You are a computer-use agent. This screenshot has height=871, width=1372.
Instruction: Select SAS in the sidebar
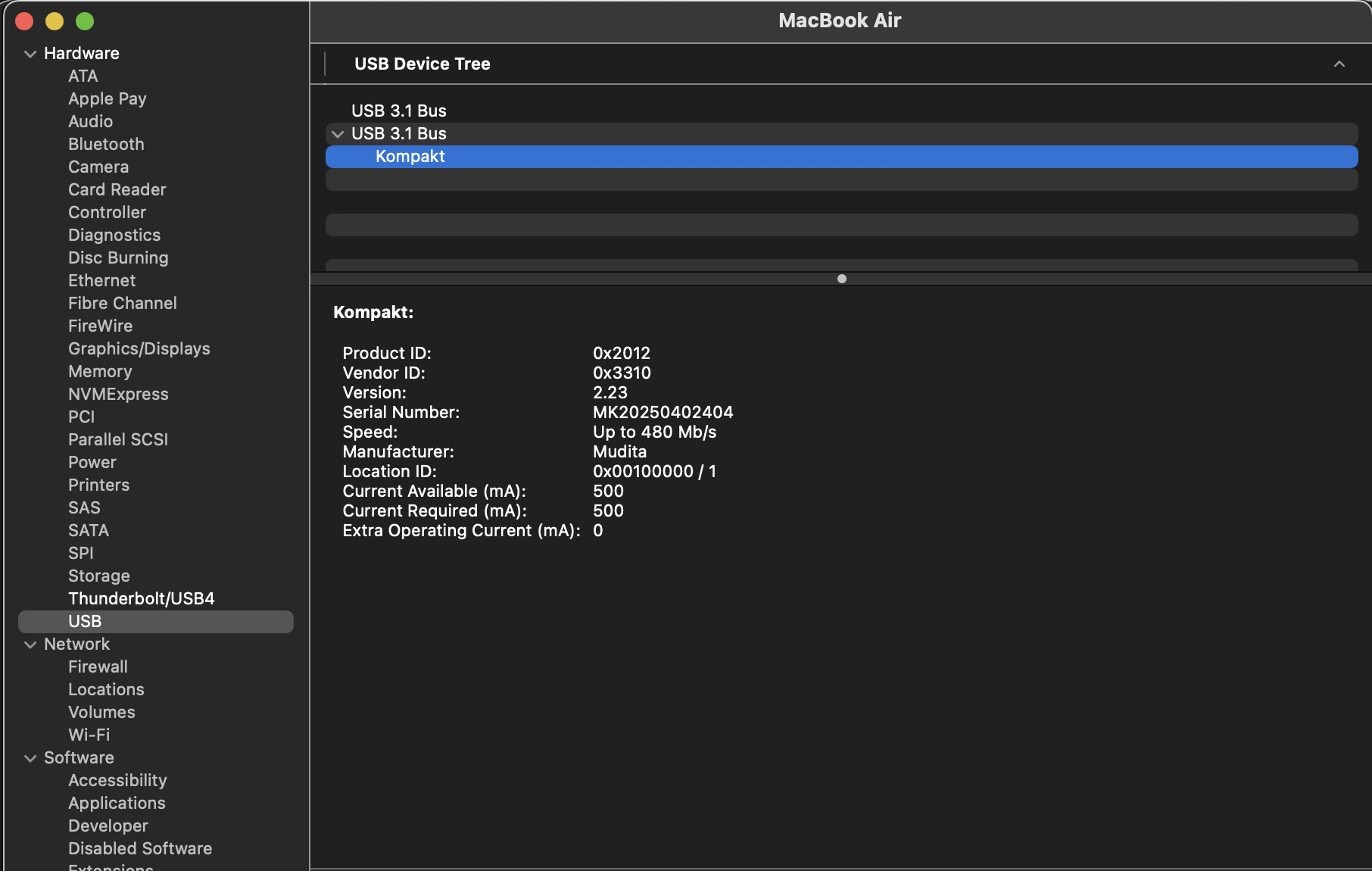click(84, 507)
